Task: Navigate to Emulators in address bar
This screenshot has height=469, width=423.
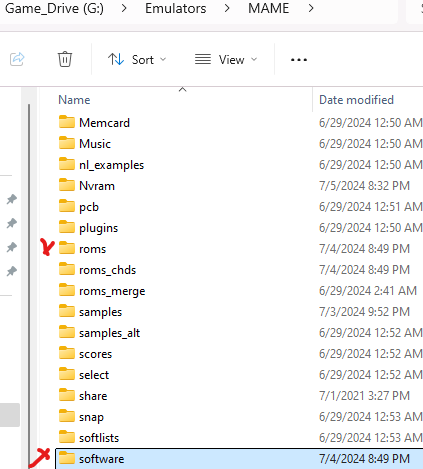Action: pyautogui.click(x=176, y=8)
